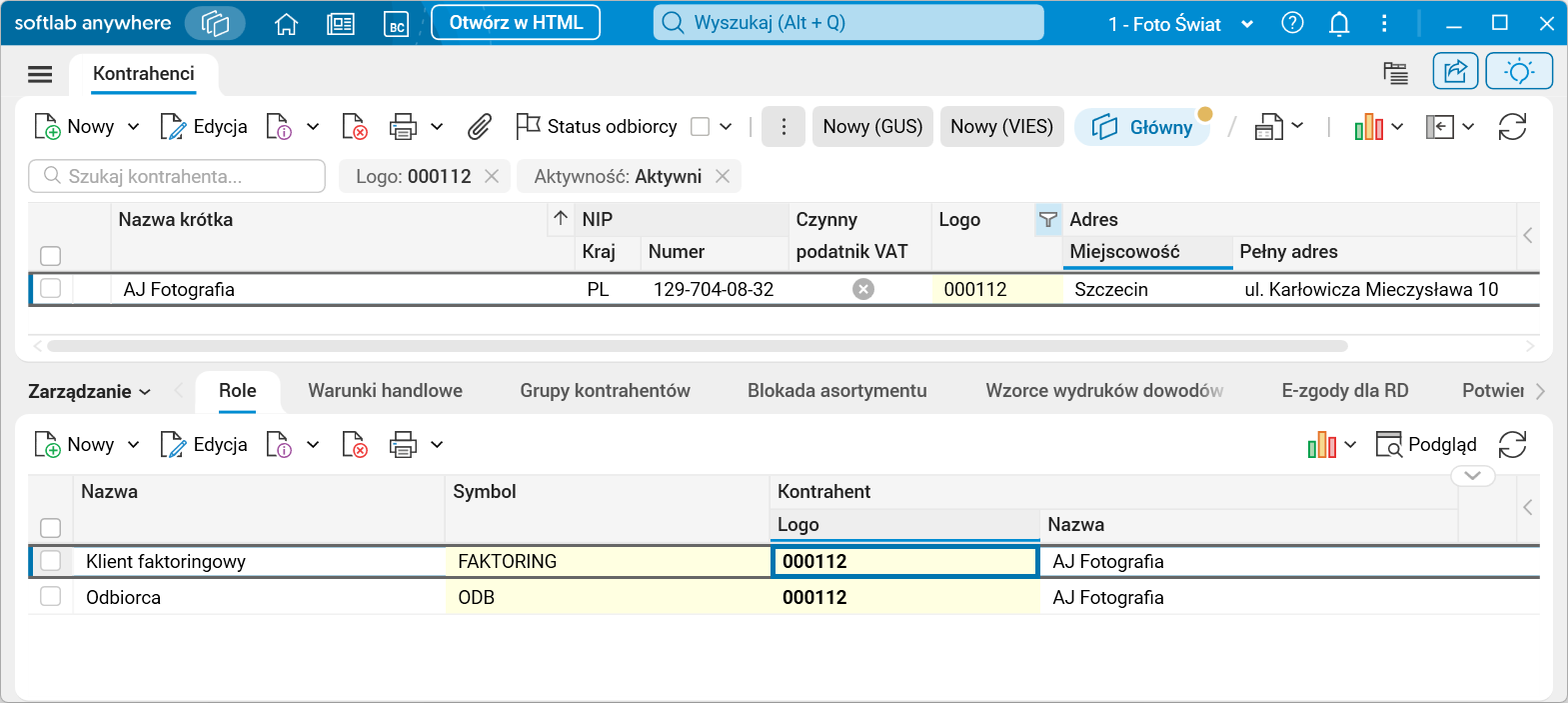Click the Otwórz w HTML button

[x=516, y=23]
